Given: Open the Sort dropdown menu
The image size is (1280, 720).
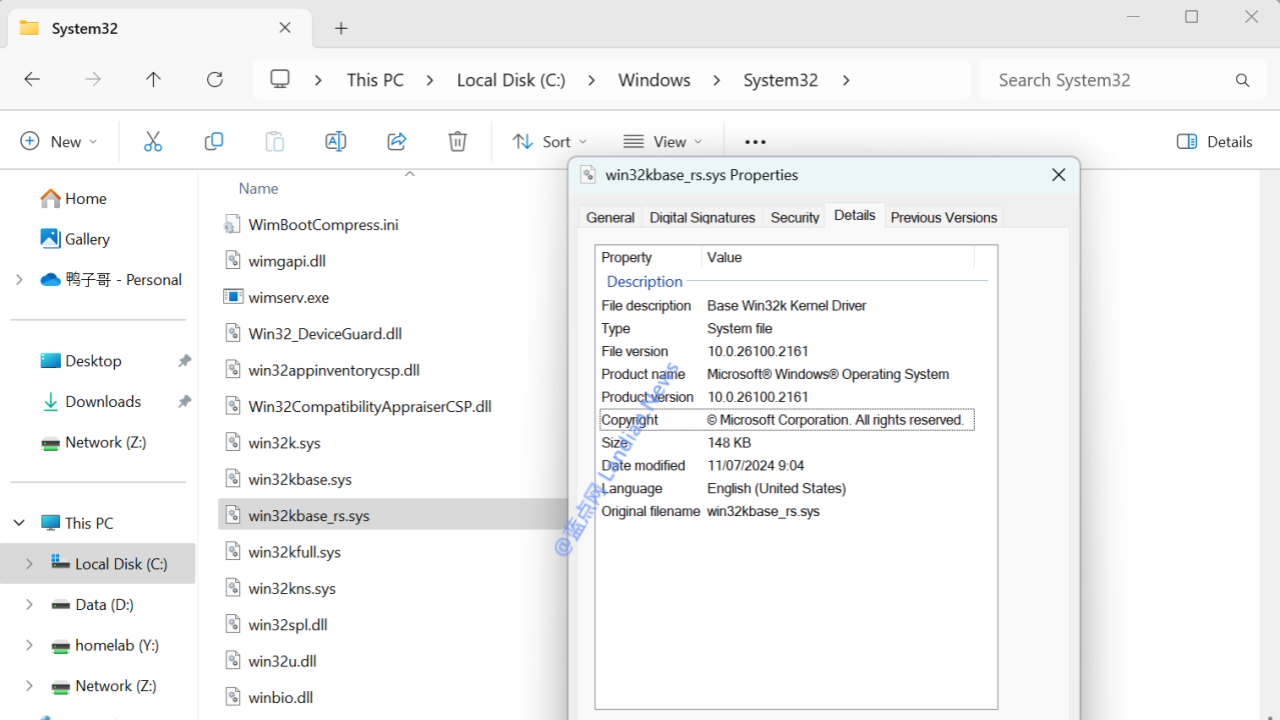Looking at the screenshot, I should click(x=549, y=142).
